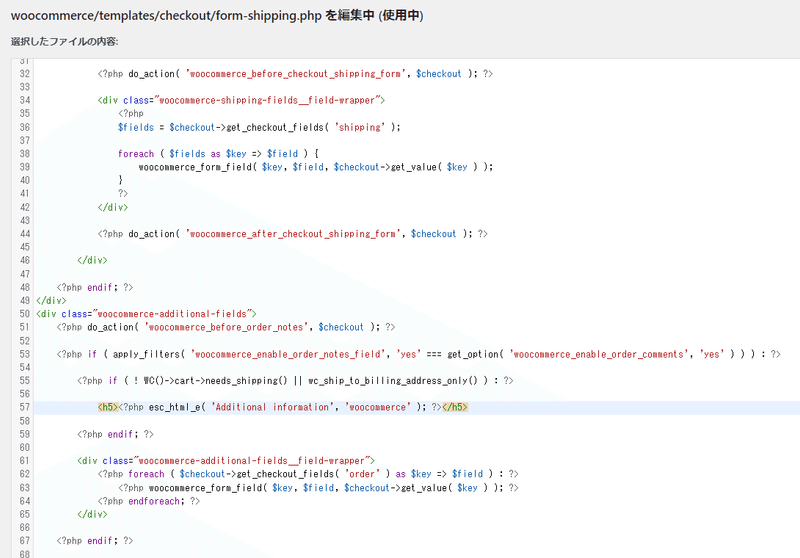The height and width of the screenshot is (558, 800).
Task: Click the woocommerce-additional-fields class value on line 50
Action: pyautogui.click(x=172, y=314)
